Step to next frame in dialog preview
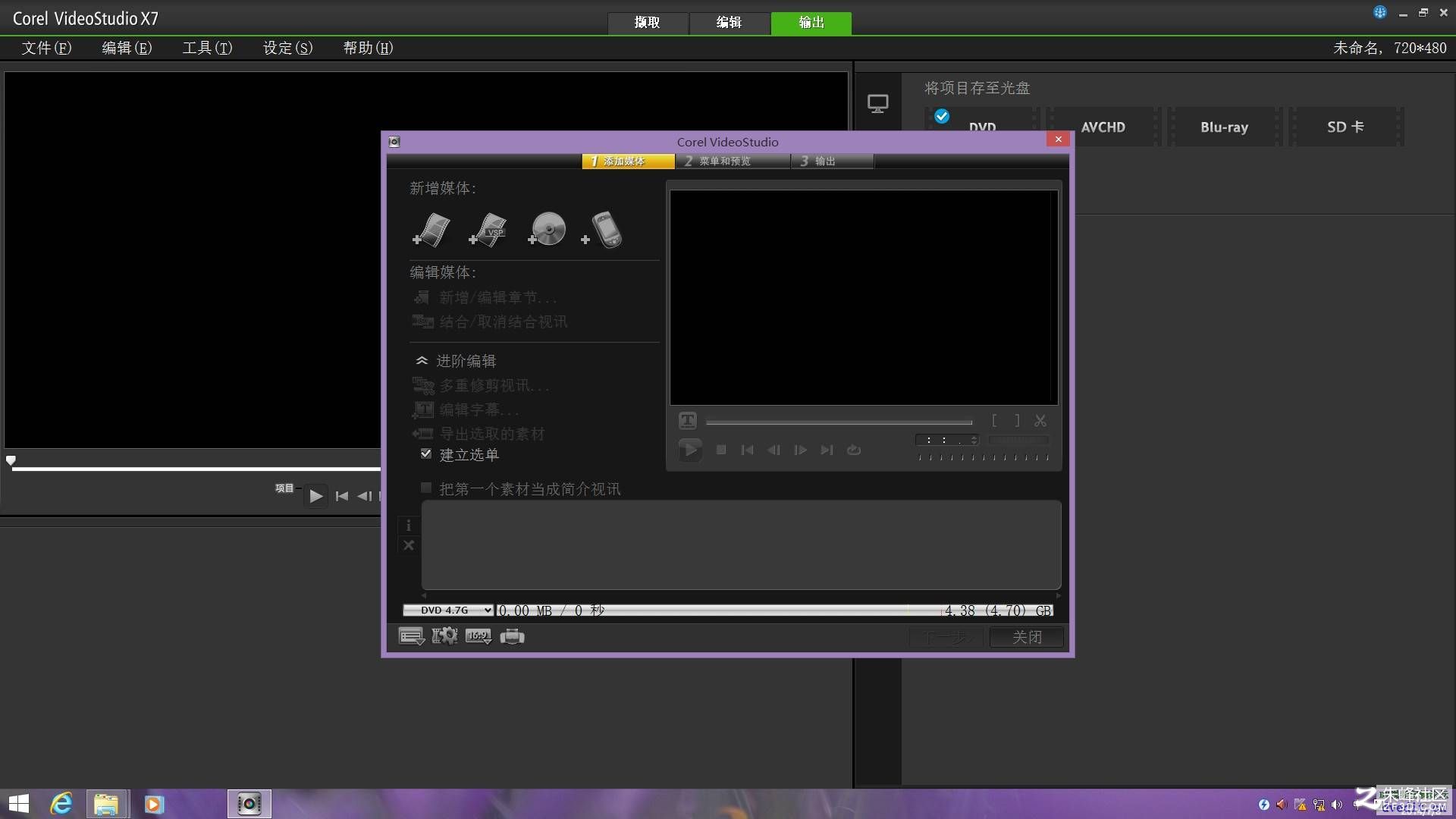Viewport: 1456px width, 819px height. 800,450
